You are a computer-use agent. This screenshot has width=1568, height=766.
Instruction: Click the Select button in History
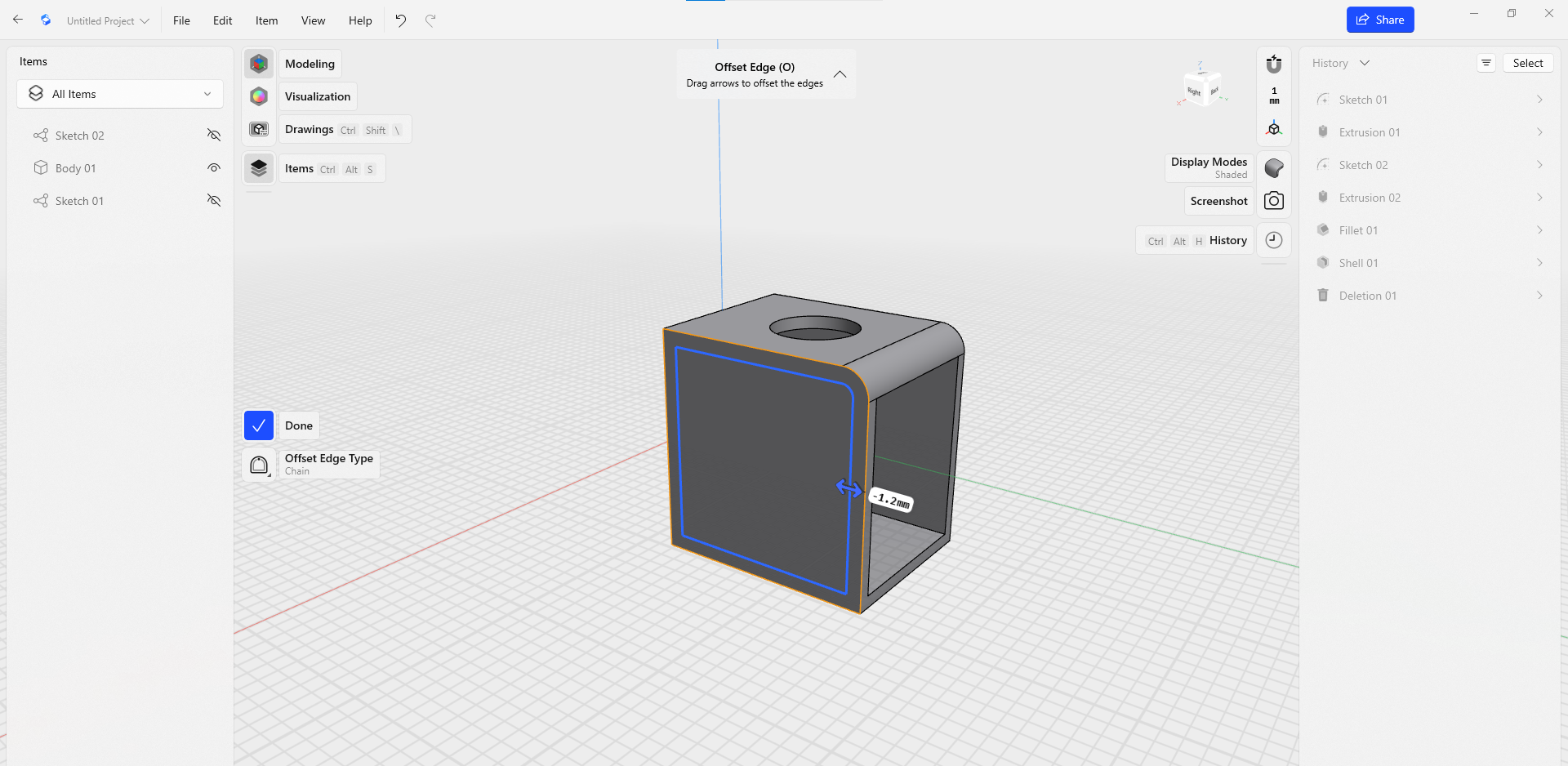[x=1528, y=63]
